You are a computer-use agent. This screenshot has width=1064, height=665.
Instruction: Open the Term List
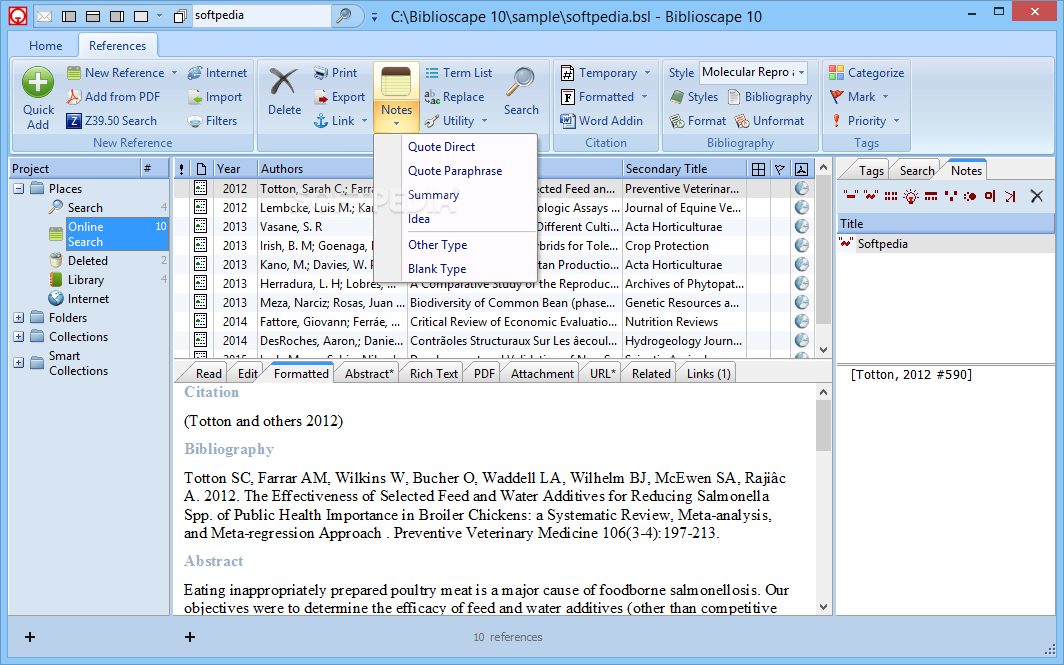pos(459,73)
